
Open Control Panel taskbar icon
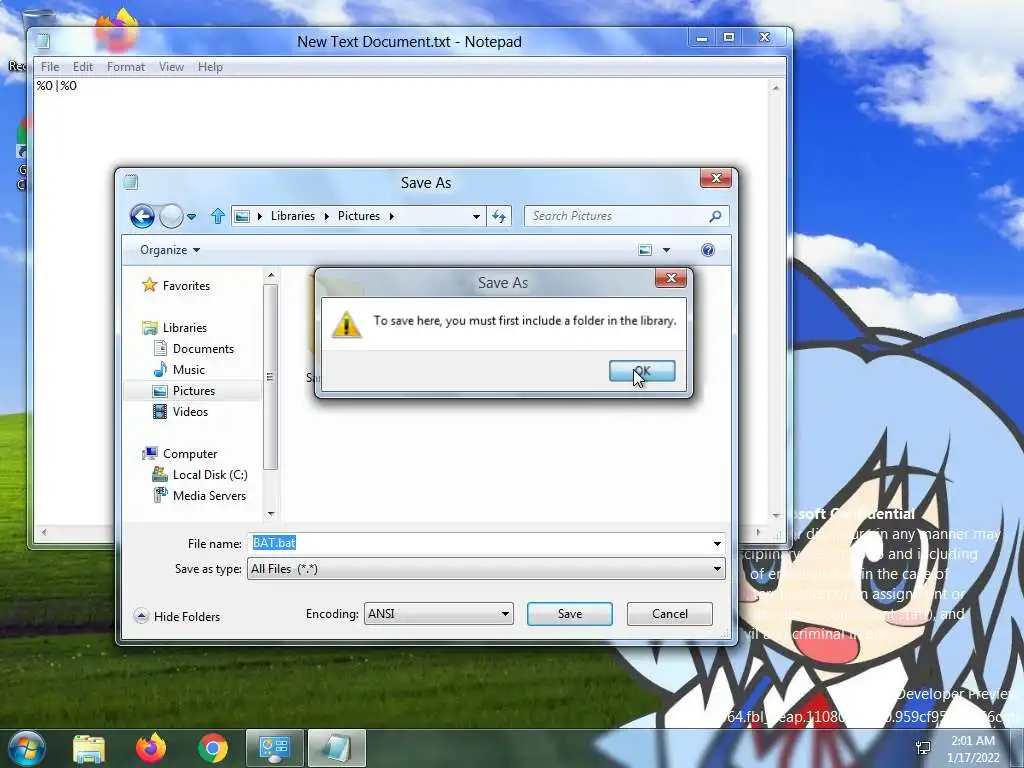tap(274, 748)
